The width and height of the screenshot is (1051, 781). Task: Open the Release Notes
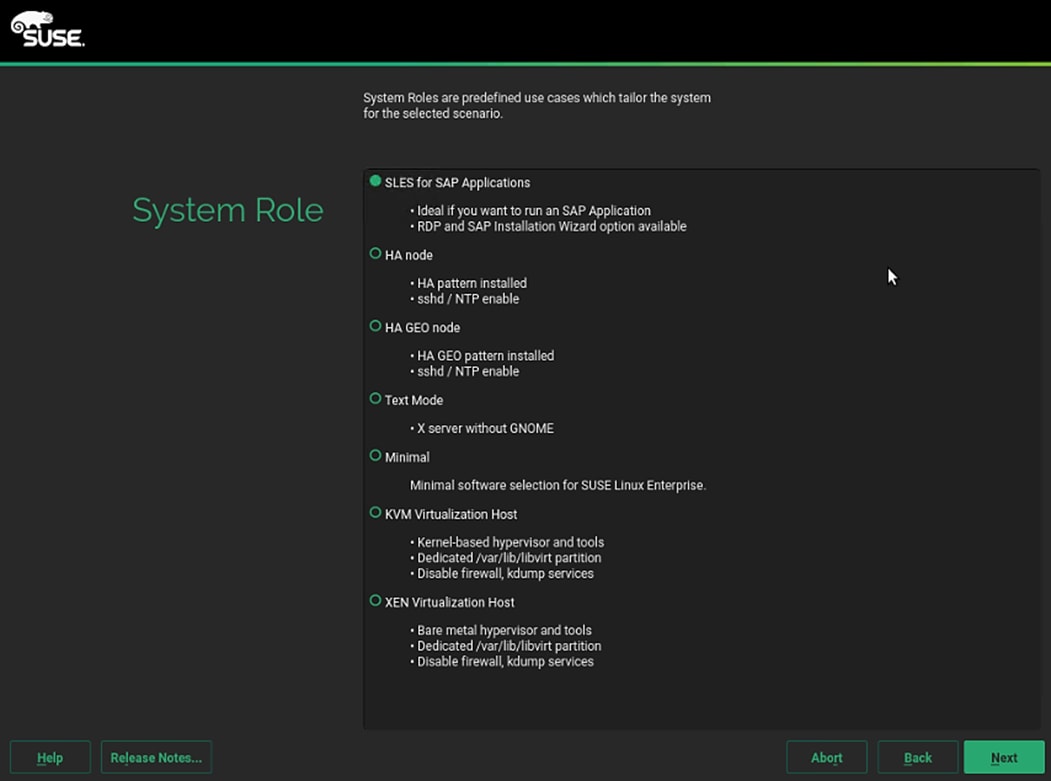156,757
